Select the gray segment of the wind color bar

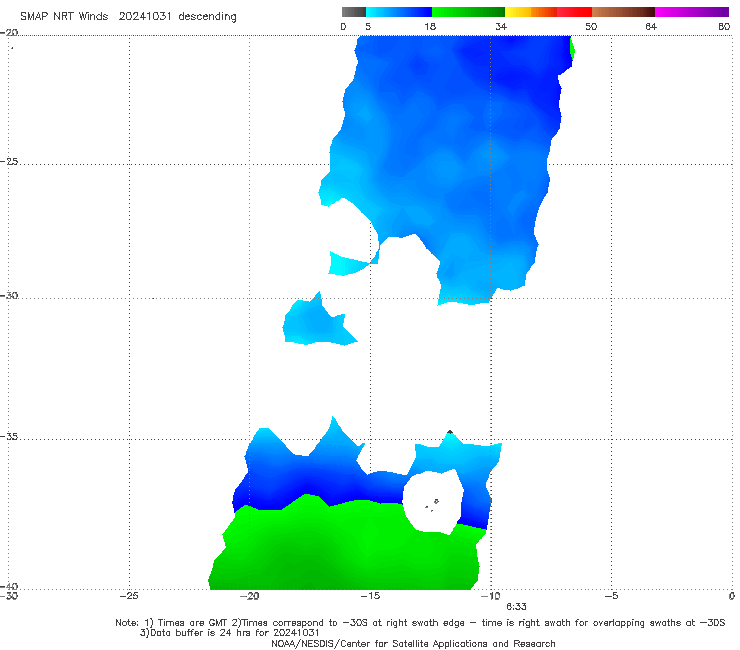click(353, 12)
